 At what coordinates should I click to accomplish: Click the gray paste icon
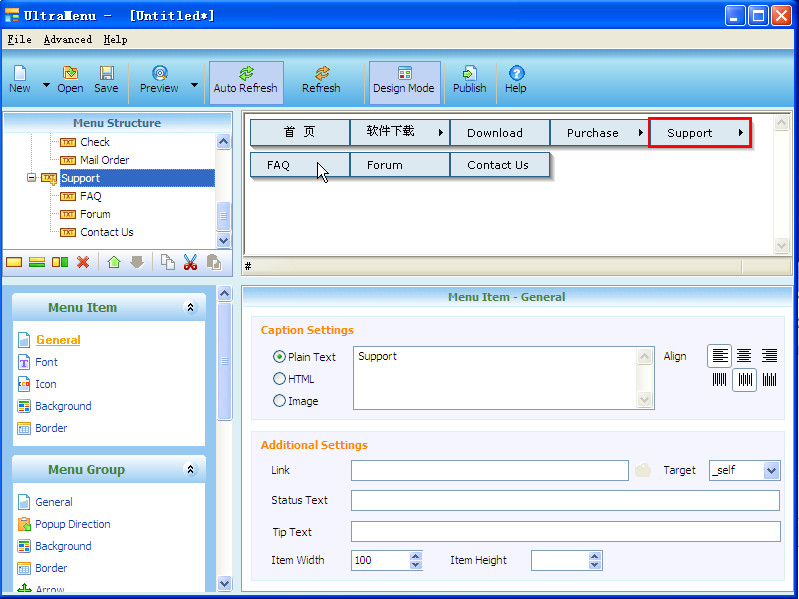[x=214, y=262]
